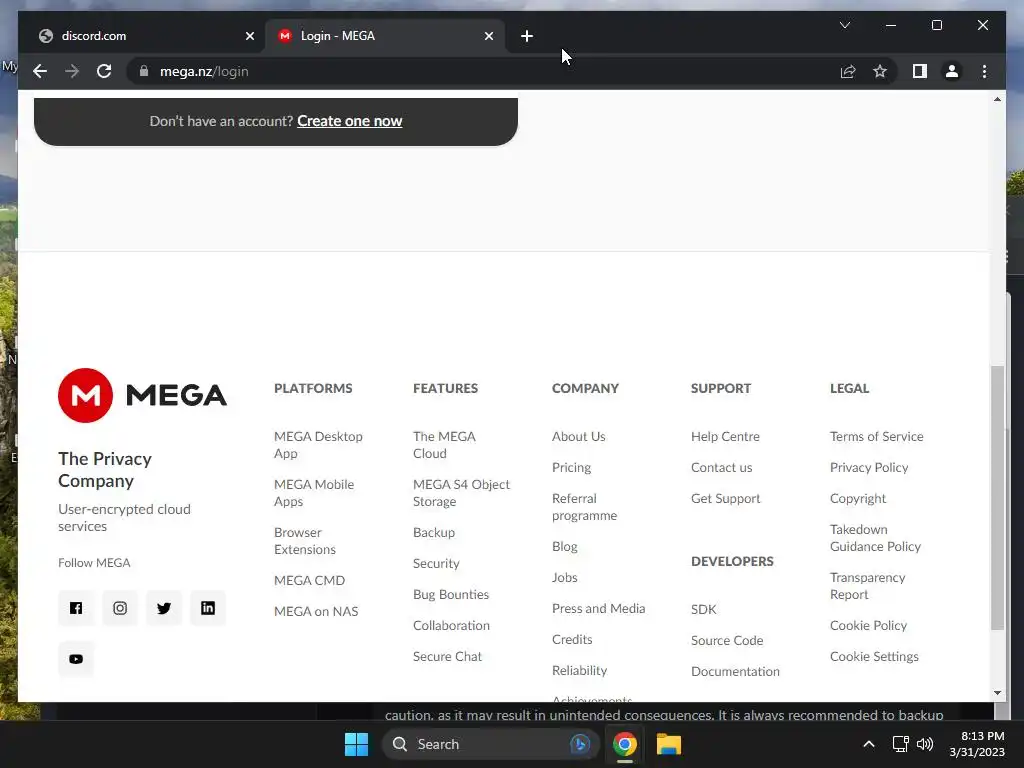Viewport: 1024px width, 768px height.
Task: Open the Backup feature link
Action: pyautogui.click(x=434, y=532)
